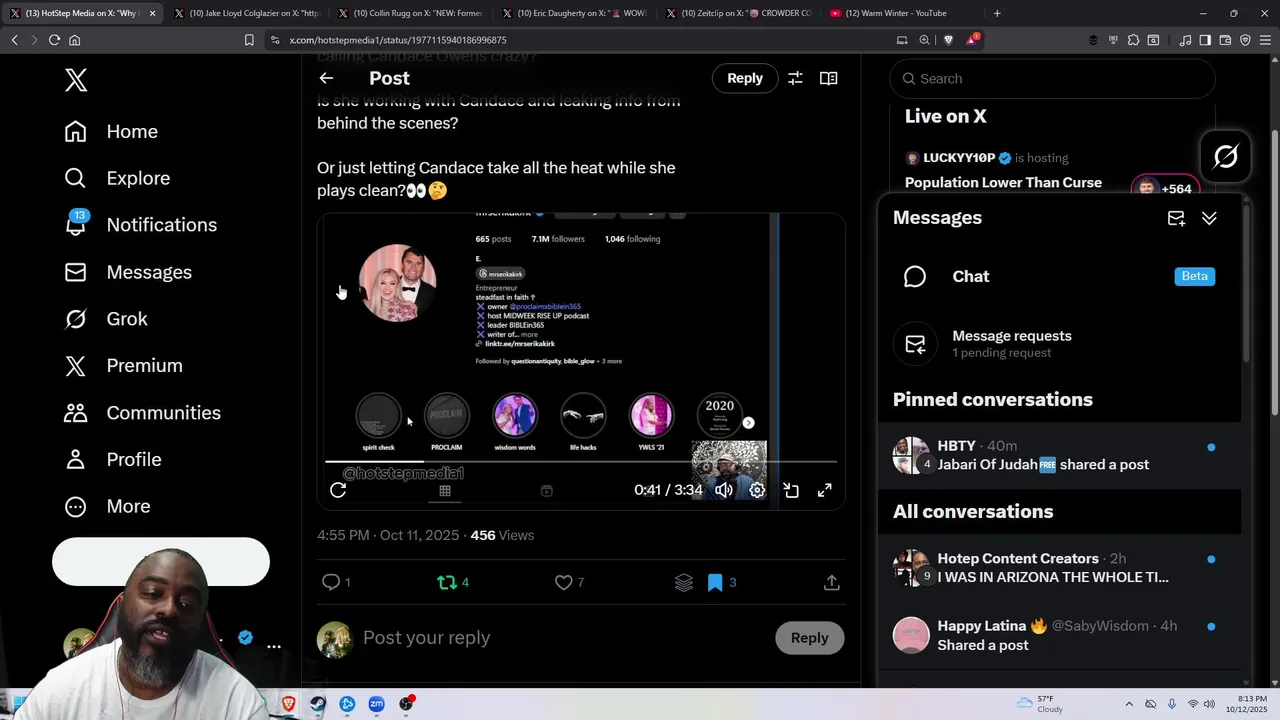Open Zoom from the taskbar
Screen dimensions: 1280x720
tap(376, 704)
